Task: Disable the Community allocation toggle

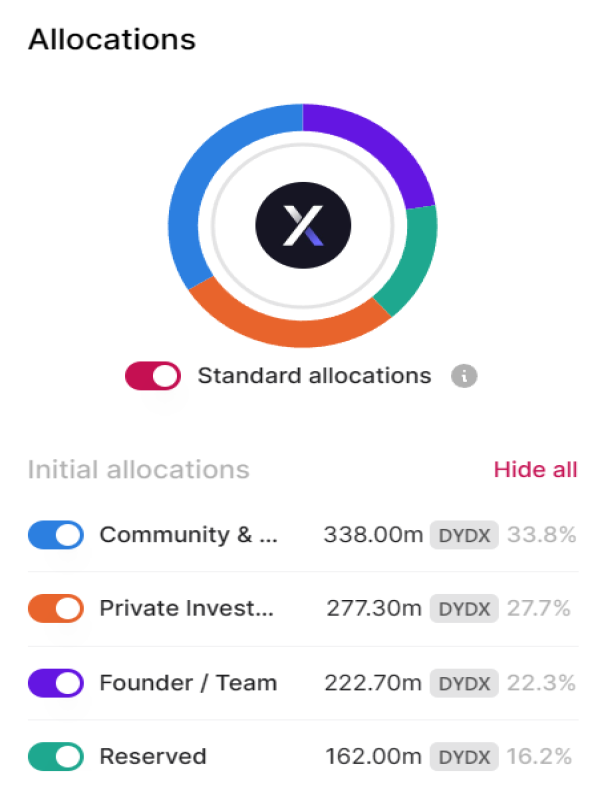Action: [x=56, y=535]
